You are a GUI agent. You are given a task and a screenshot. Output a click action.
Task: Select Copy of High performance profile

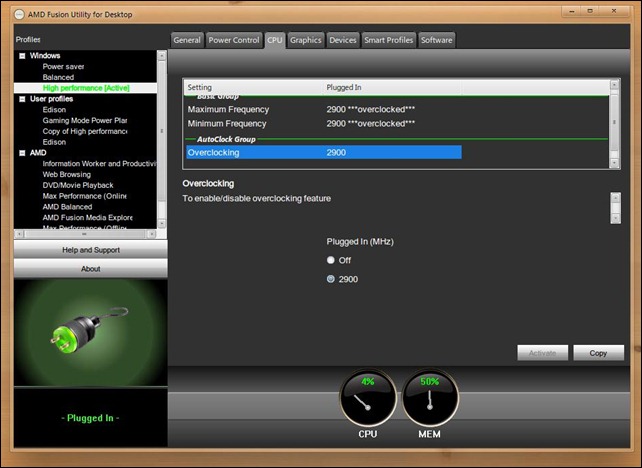click(x=85, y=131)
